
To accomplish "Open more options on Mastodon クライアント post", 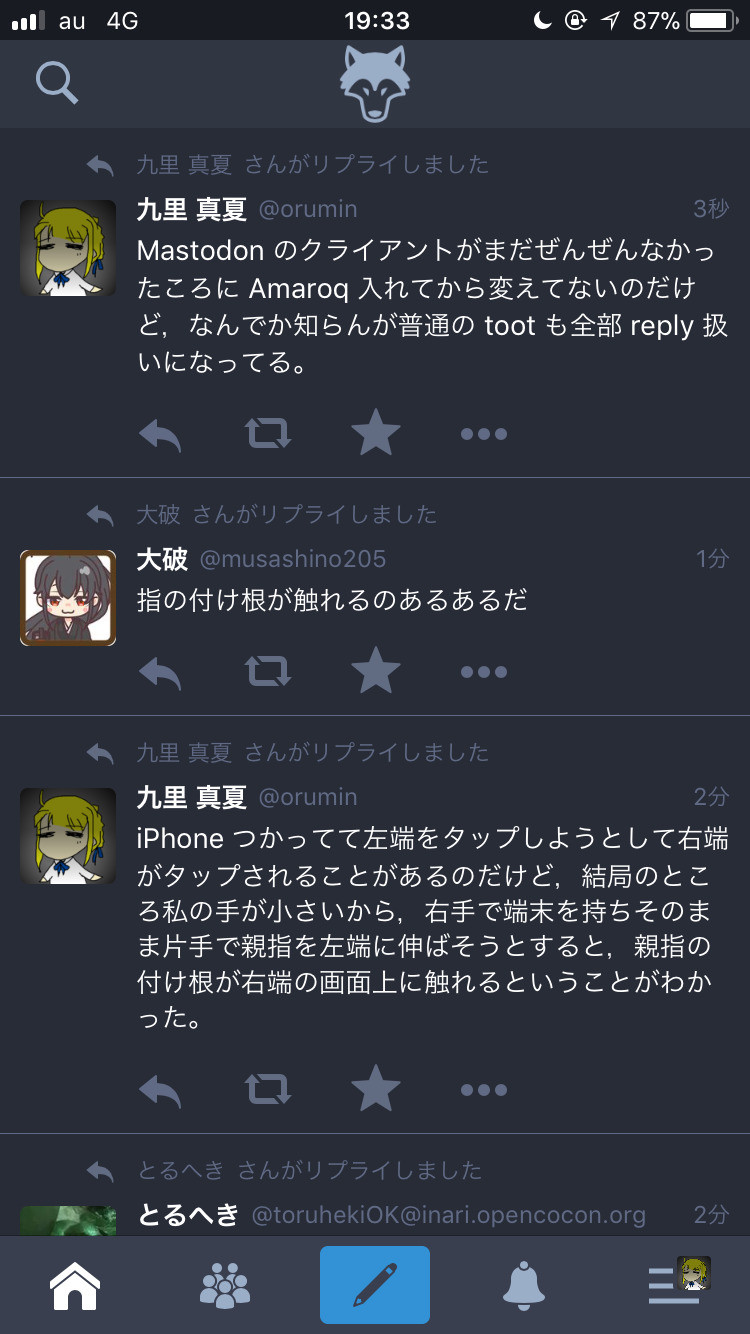I will click(484, 434).
